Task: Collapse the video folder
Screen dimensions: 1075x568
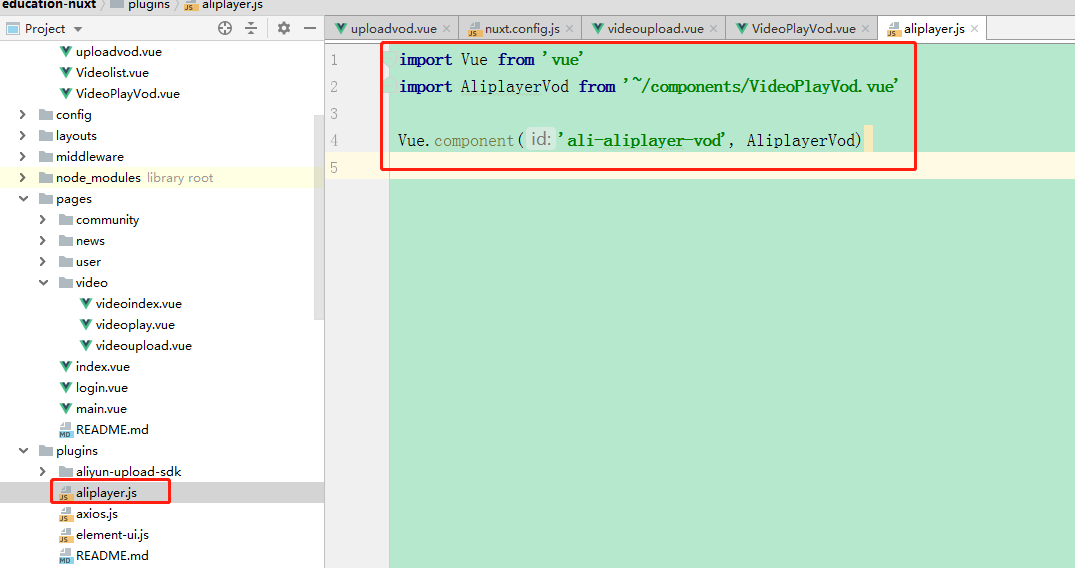Action: pos(43,283)
